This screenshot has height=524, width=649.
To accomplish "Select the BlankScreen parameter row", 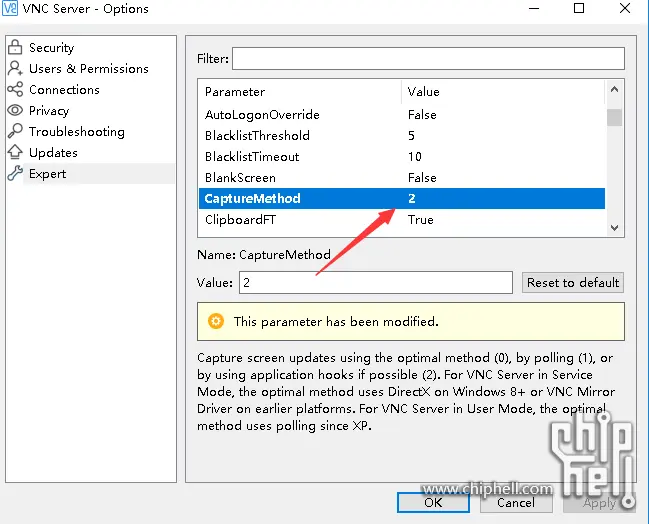I will coord(402,178).
